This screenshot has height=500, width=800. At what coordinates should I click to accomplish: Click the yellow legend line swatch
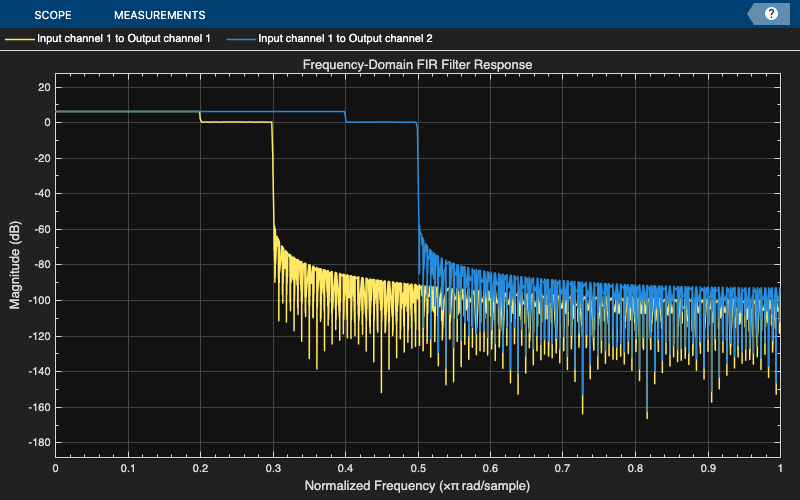pos(19,39)
